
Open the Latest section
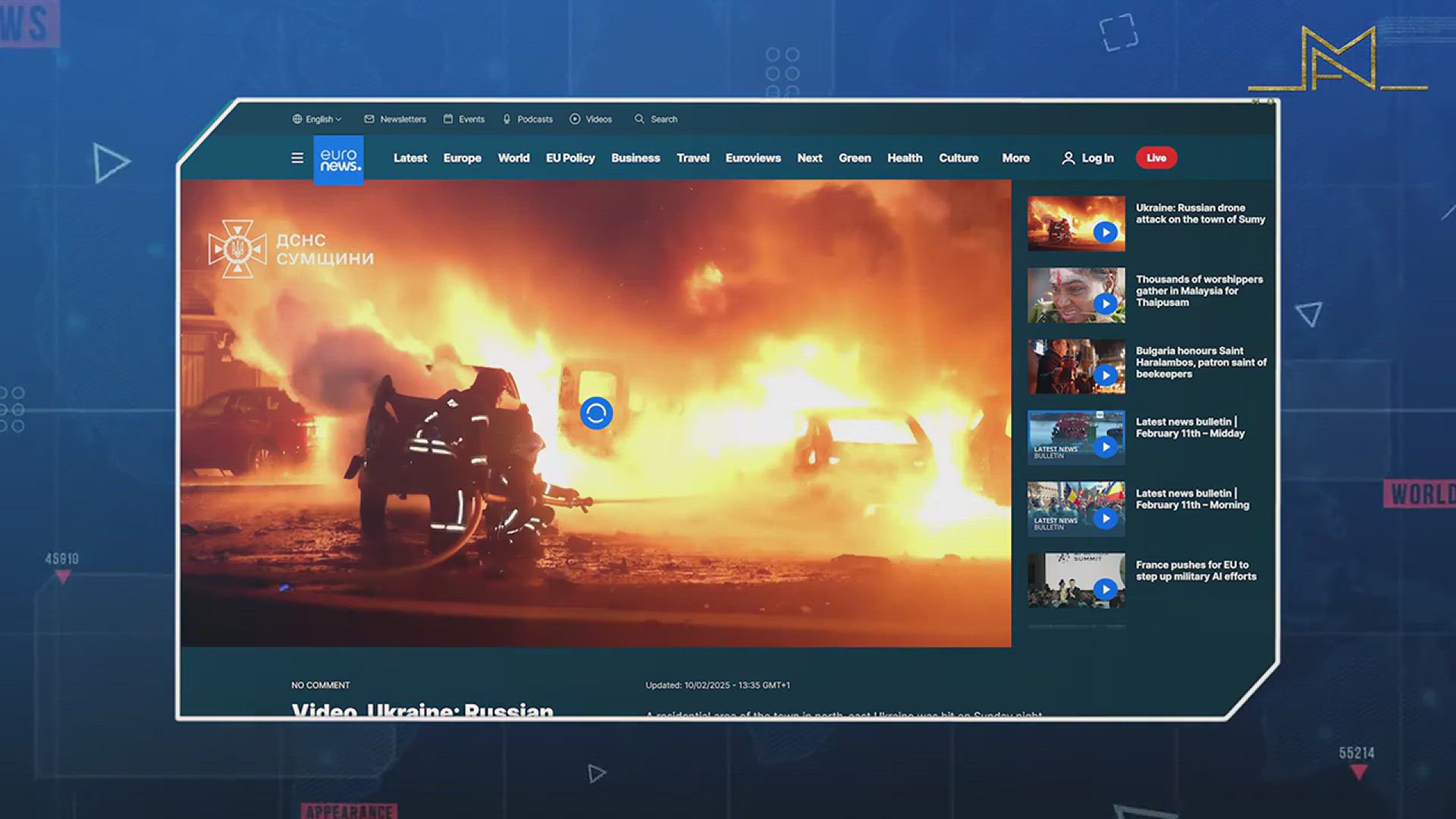click(x=410, y=158)
